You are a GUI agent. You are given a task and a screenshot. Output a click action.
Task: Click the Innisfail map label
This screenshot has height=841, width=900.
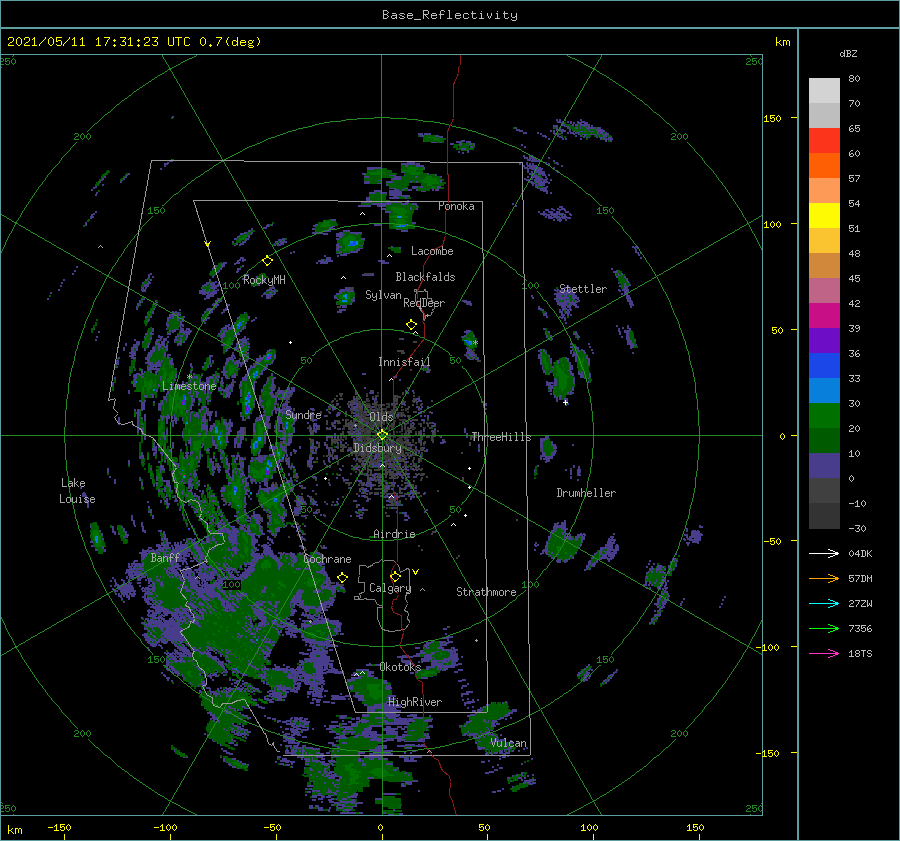click(x=404, y=362)
